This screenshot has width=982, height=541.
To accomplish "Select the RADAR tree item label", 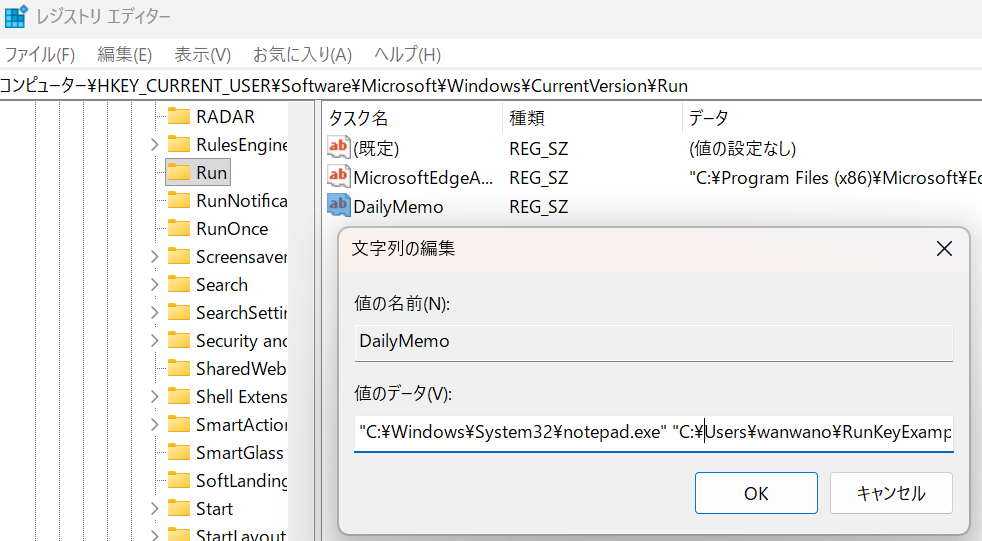I will 225,117.
